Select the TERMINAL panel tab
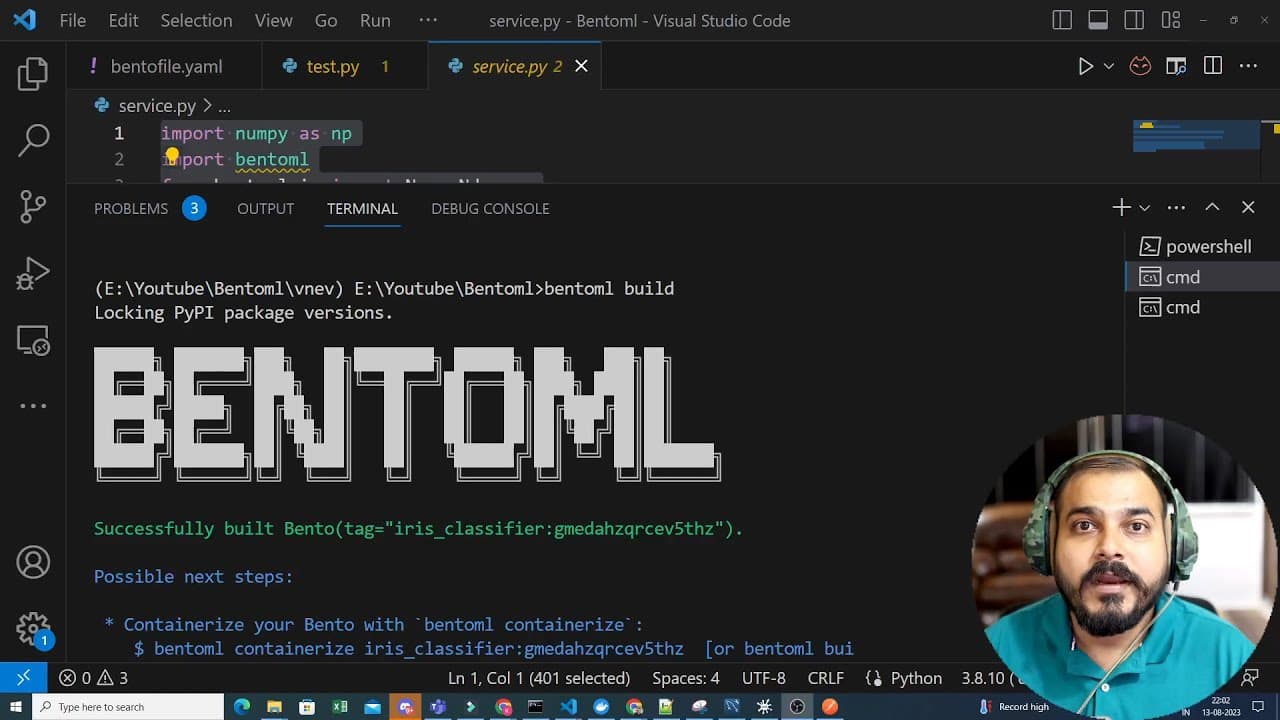Image resolution: width=1280 pixels, height=720 pixels. [x=362, y=208]
